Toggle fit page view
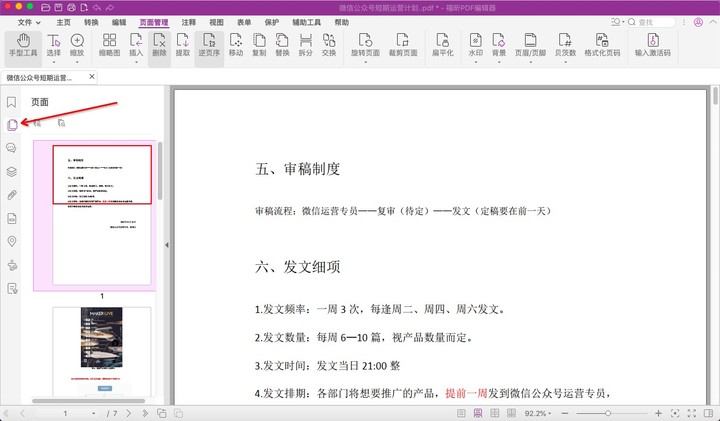Viewport: 720px width, 421px height. click(675, 413)
